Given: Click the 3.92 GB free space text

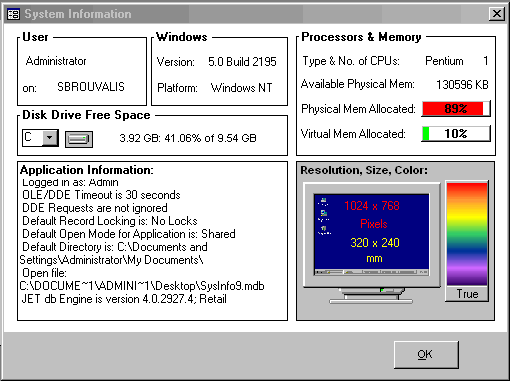Looking at the screenshot, I should (188, 138).
